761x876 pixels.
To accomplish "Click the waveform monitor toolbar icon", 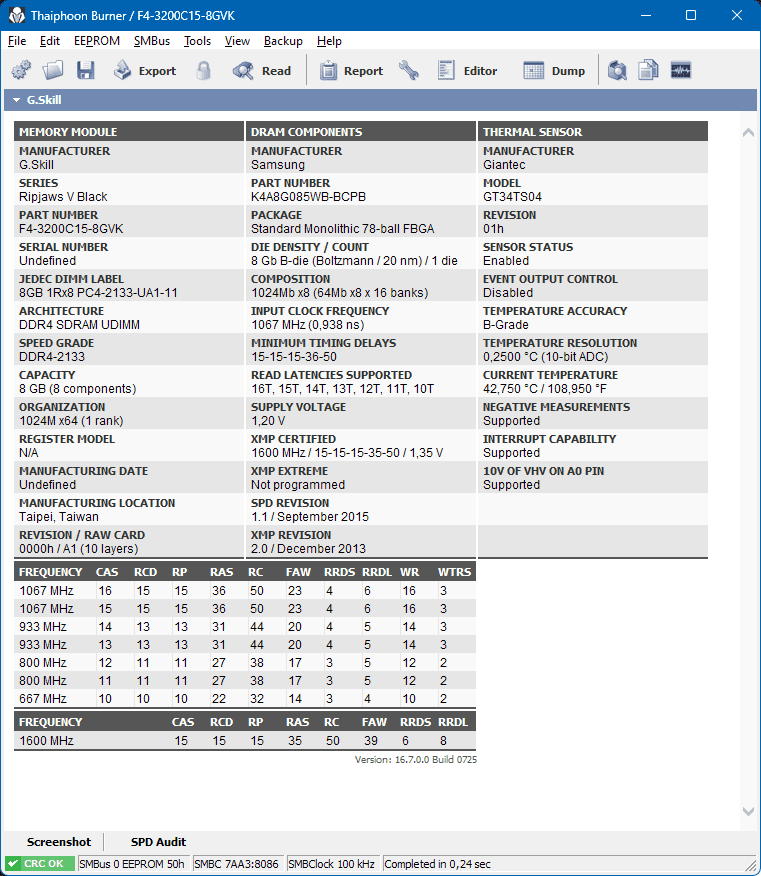I will (x=681, y=71).
